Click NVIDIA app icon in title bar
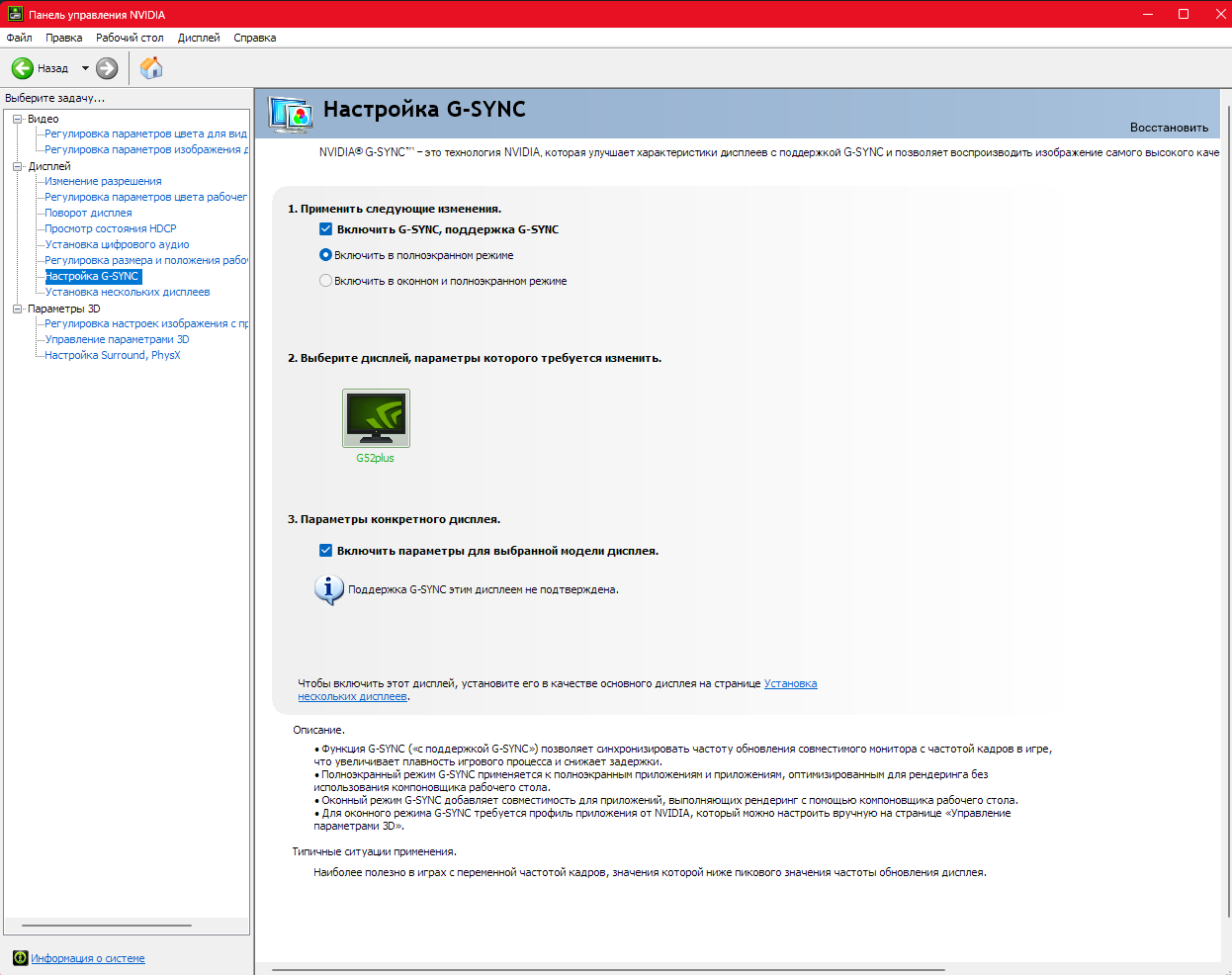The image size is (1232, 975). 14,14
